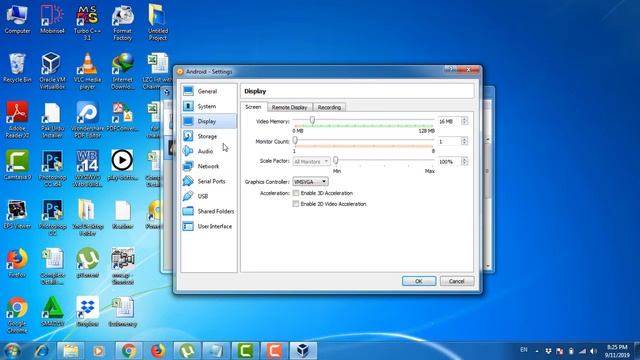Select the Internet Download Manager desktop icon
640x360 pixels.
pyautogui.click(x=122, y=71)
